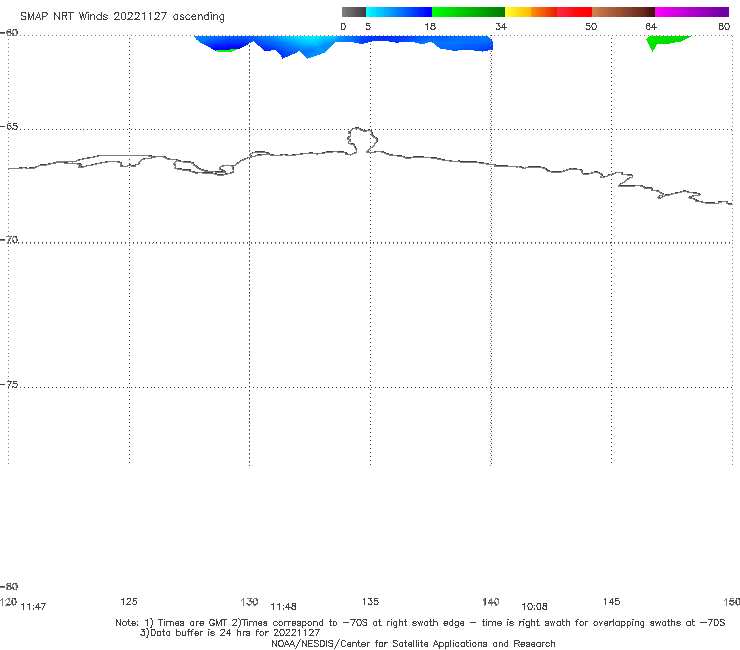
Task: Click the color bar label '5'
Action: point(368,27)
